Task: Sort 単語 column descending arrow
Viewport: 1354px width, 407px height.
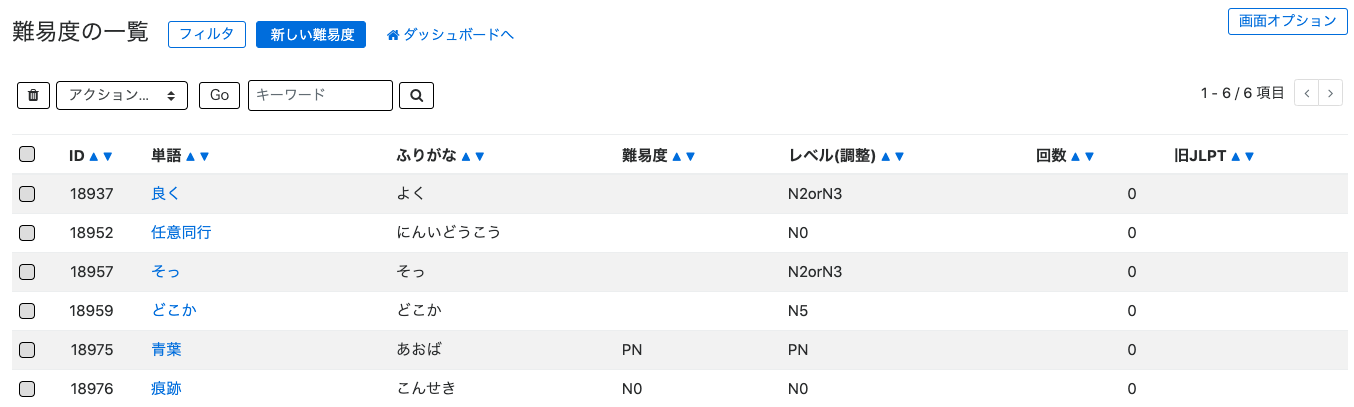Action: tap(204, 156)
